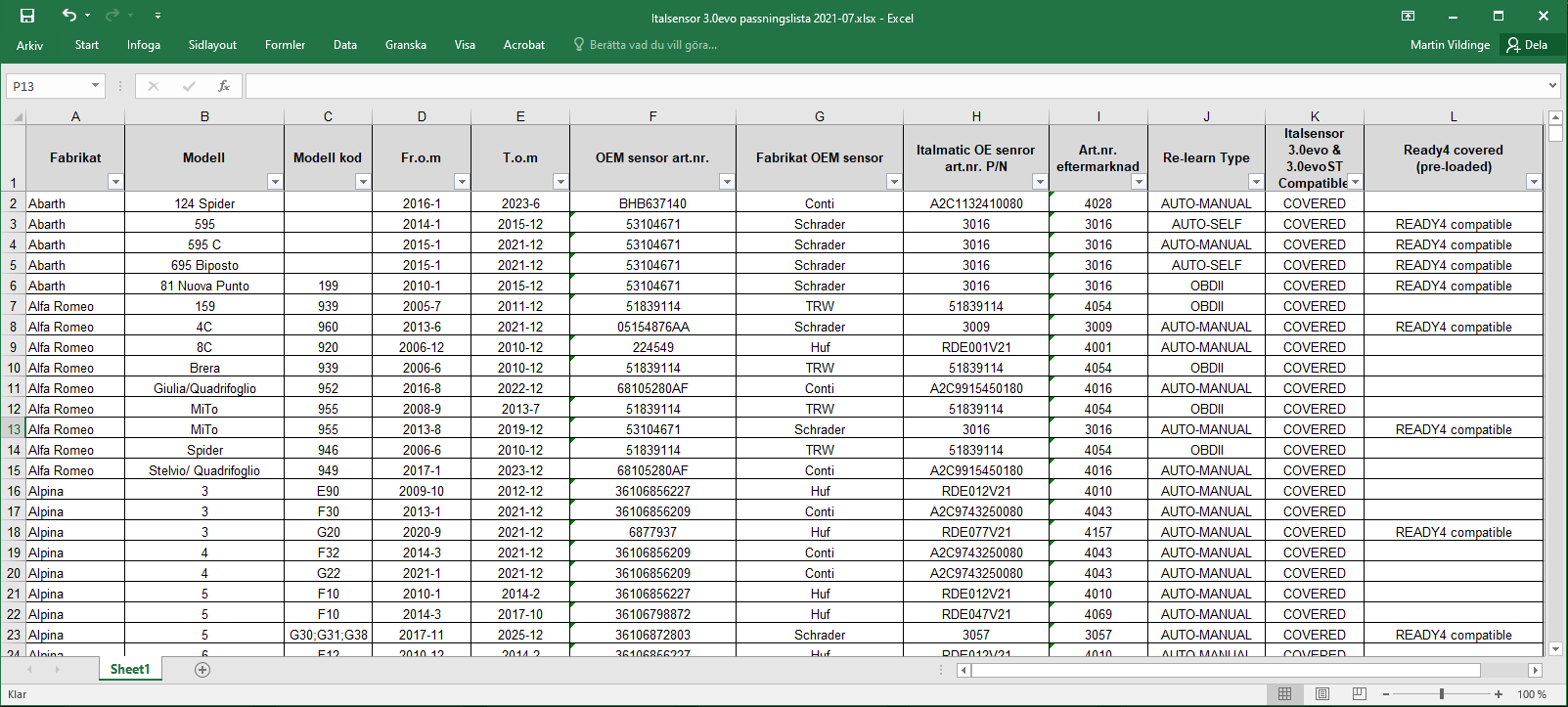
Task: Open Ribbon Display Options icon
Action: click(1408, 16)
